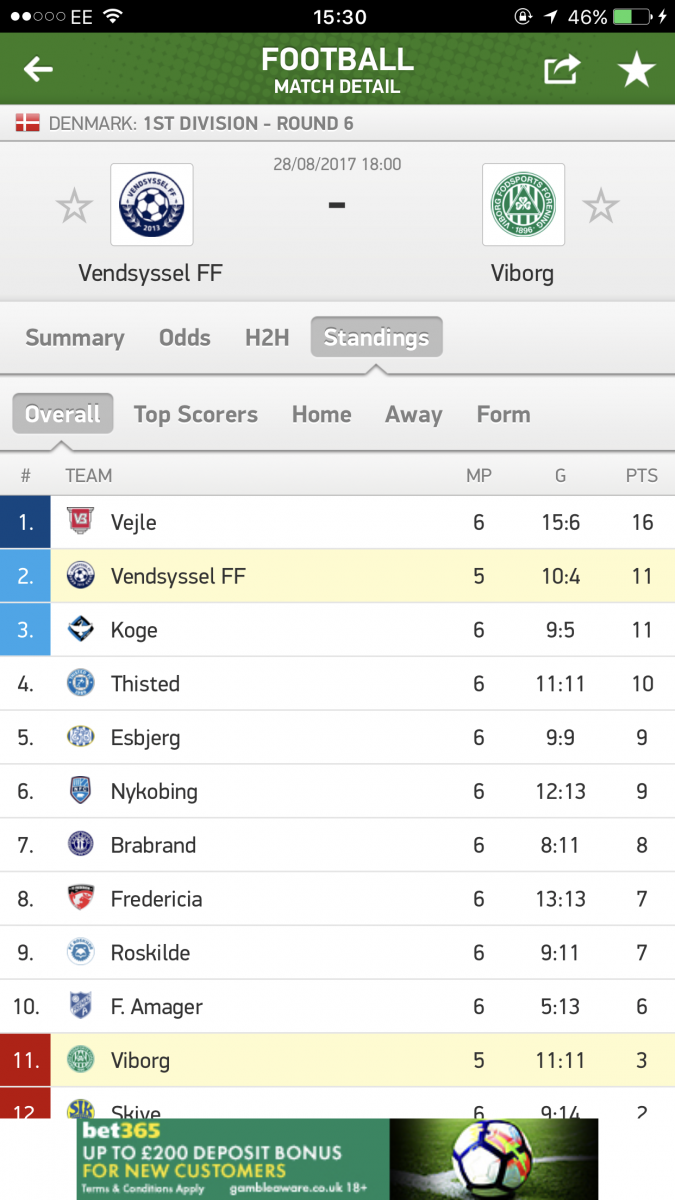Open the Viborg club crest logo

pos(523,205)
